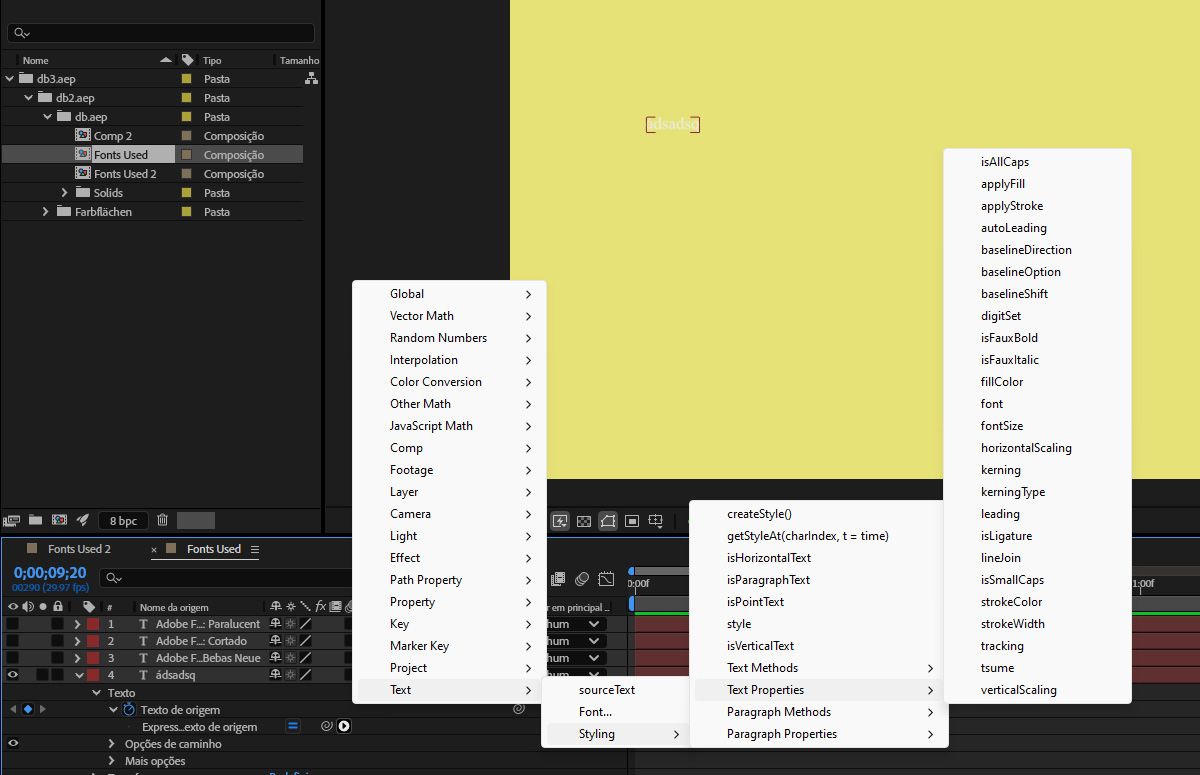This screenshot has height=775, width=1200.
Task: Hide the ádsadsq layer eye toggle
Action: [x=13, y=675]
